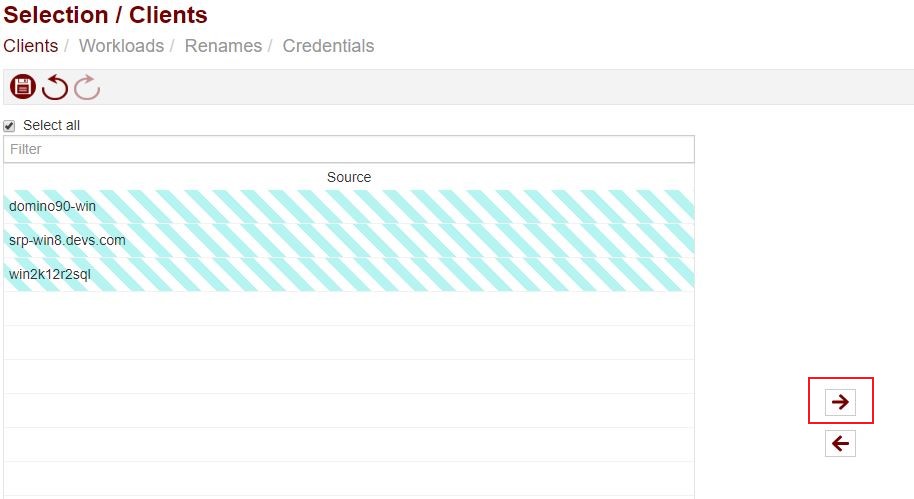Toggle the Select all checkbox
914x499 pixels.
(10, 126)
